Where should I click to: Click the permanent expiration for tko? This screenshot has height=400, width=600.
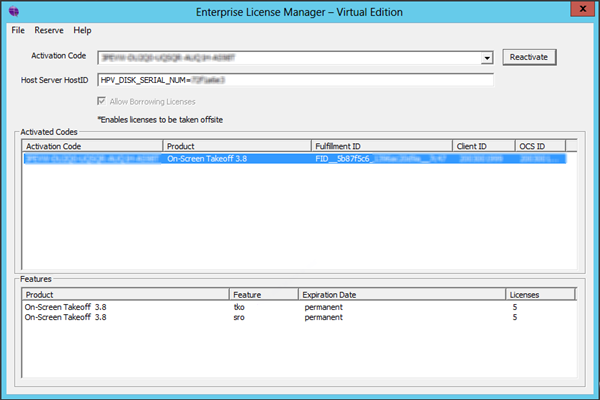click(x=324, y=307)
